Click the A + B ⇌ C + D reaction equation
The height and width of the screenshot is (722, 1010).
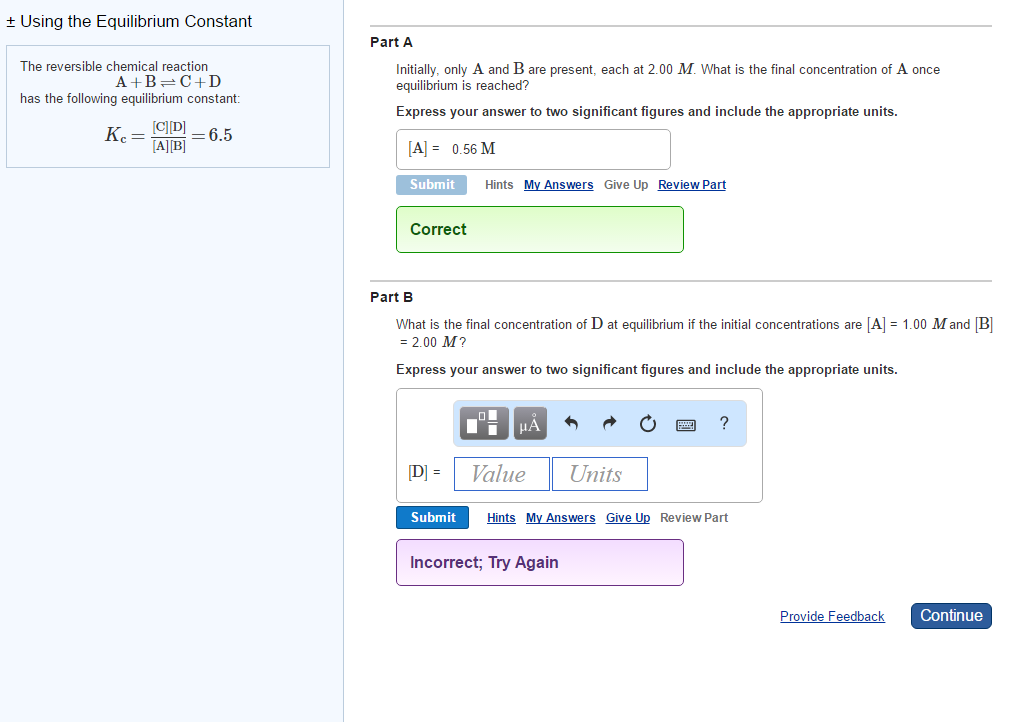click(168, 82)
